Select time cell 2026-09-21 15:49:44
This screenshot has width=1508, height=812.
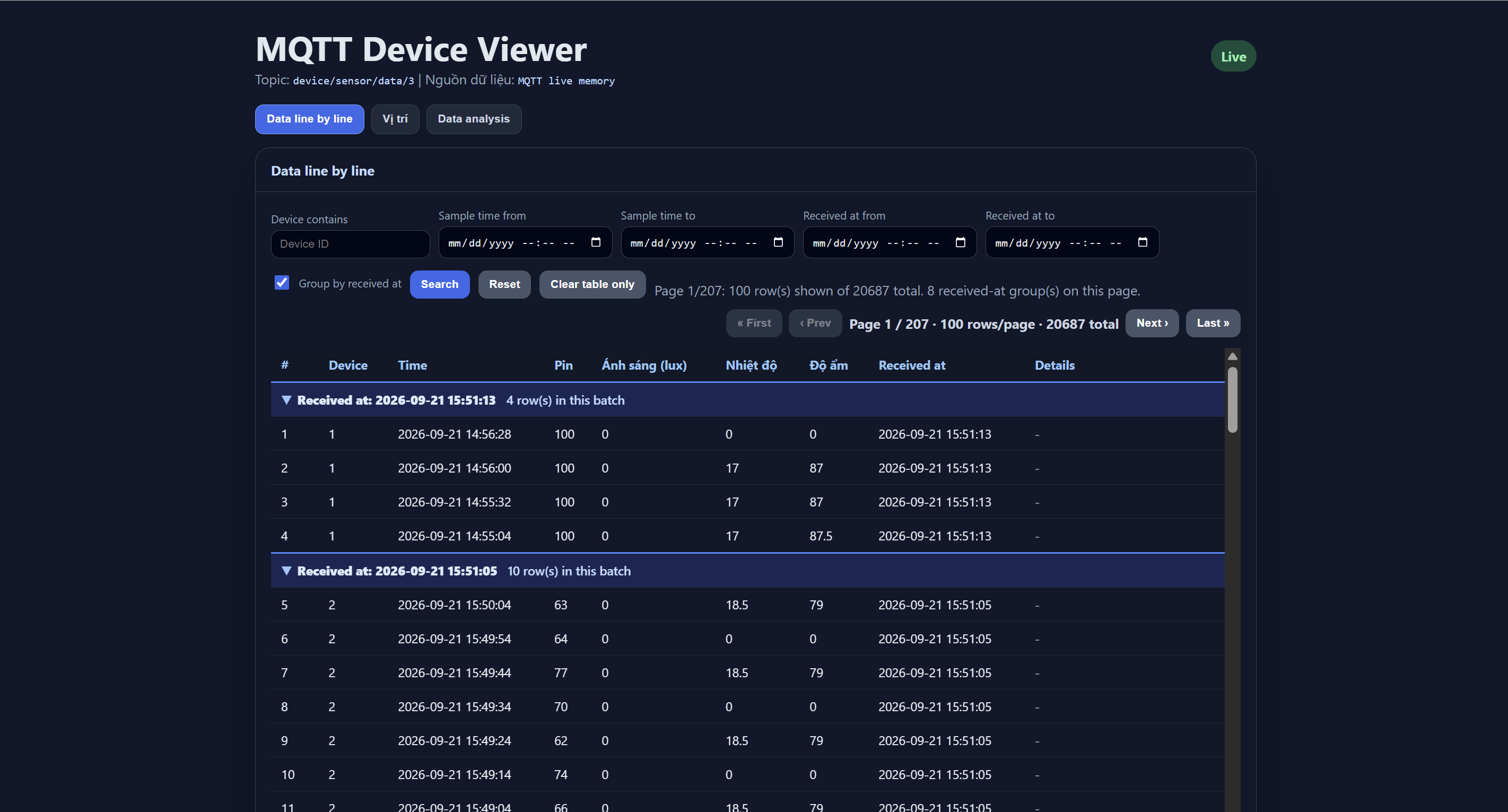pos(455,673)
